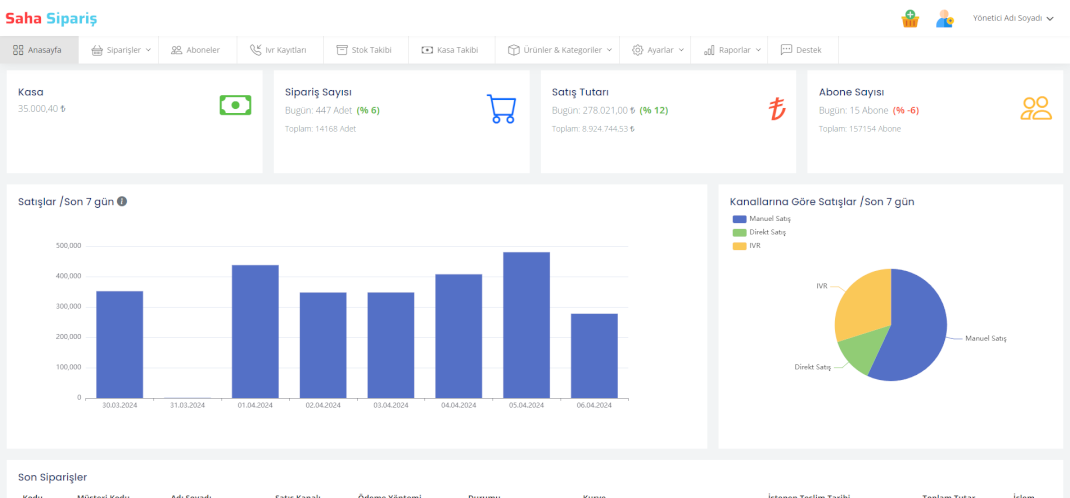Open the Ayarlar menu
The width and height of the screenshot is (1070, 498).
pyautogui.click(x=655, y=50)
